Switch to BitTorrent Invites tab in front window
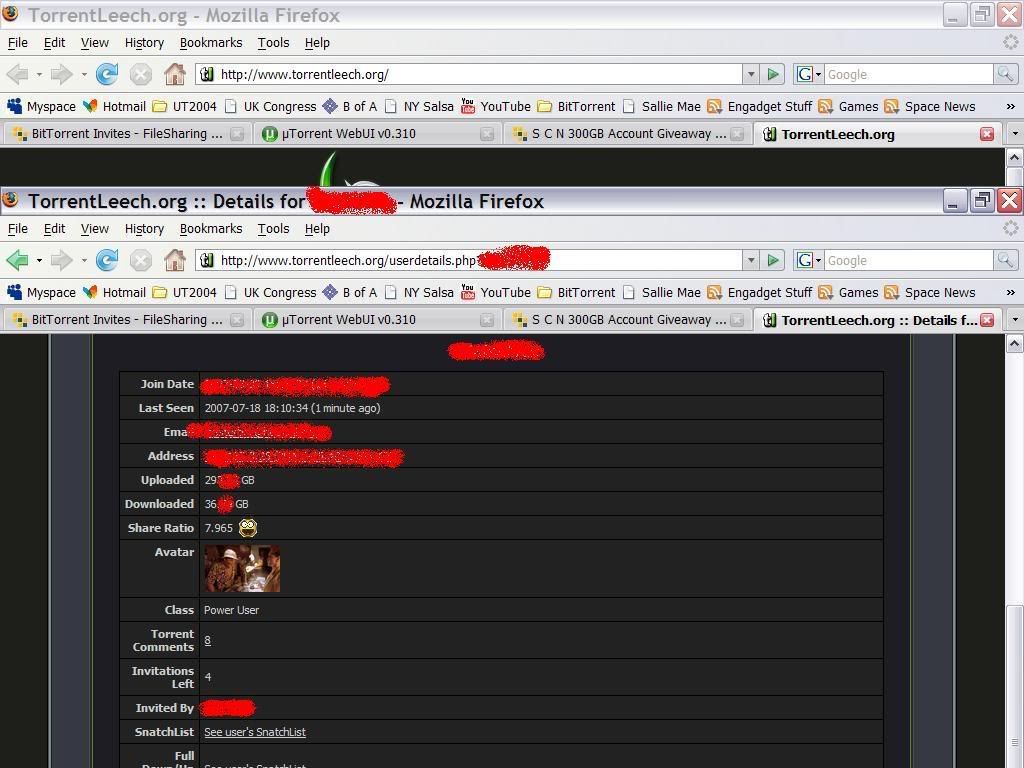Viewport: 1024px width, 768px height. click(127, 320)
